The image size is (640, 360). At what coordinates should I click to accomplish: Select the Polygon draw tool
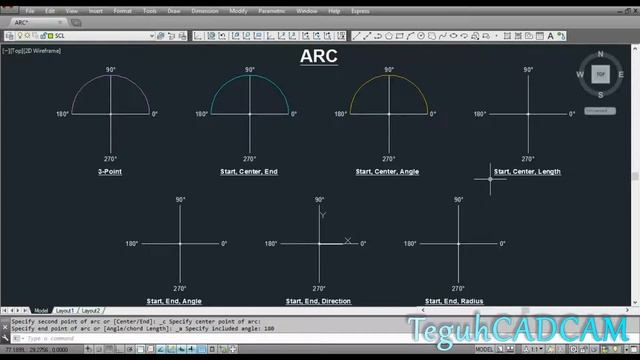point(389,36)
